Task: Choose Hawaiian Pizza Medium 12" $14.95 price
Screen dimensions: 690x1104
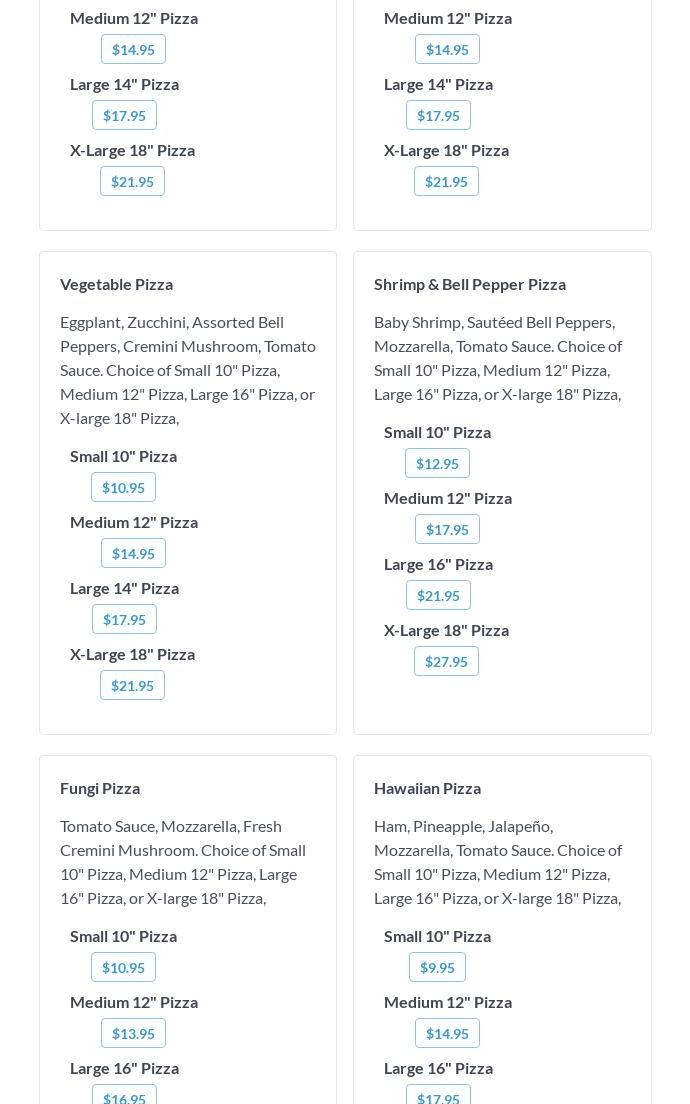Action: [x=447, y=1033]
